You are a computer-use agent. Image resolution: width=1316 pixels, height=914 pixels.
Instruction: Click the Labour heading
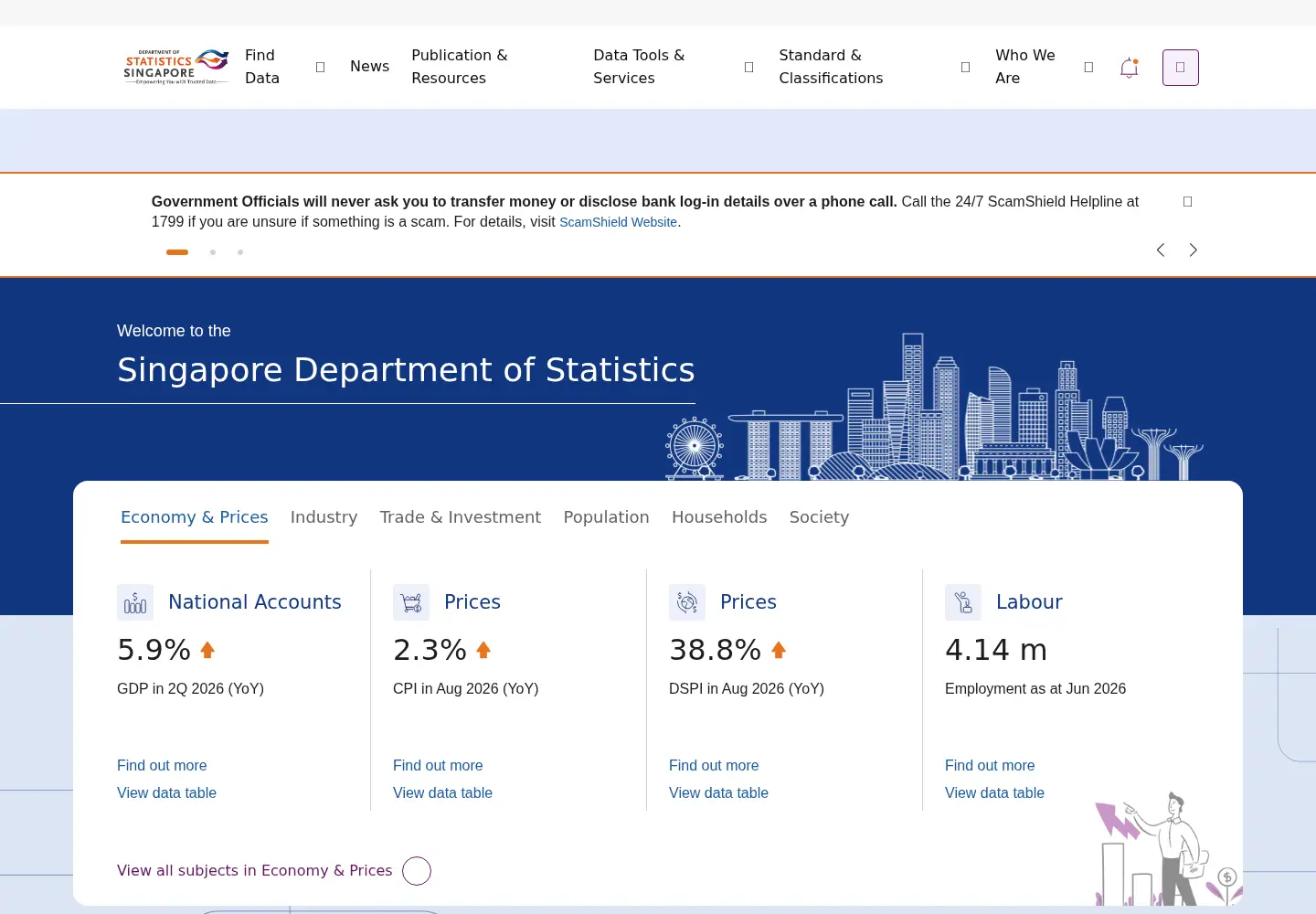tap(1030, 602)
